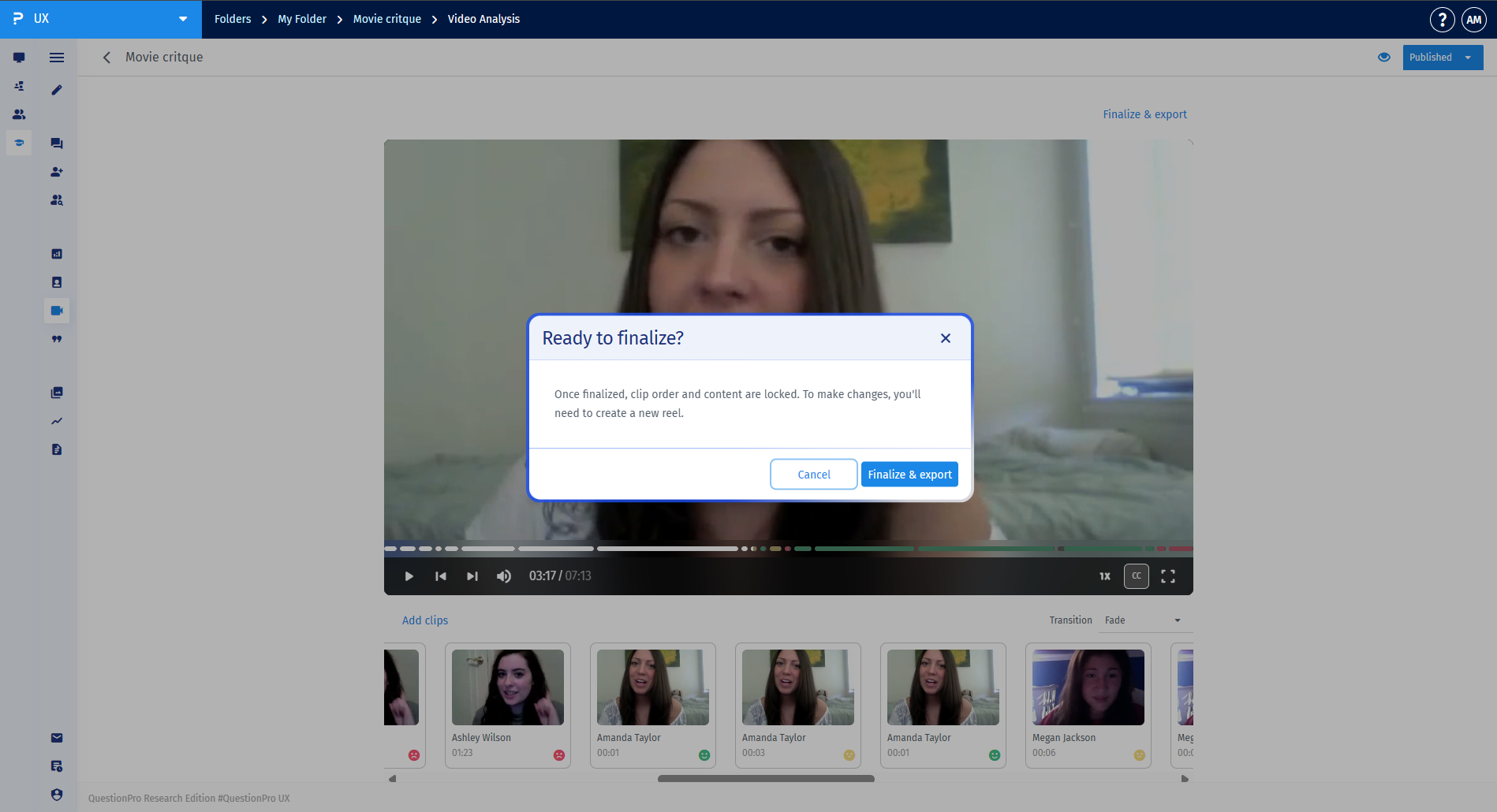Select the Megan Jackson 00:06 clip
1497x812 pixels.
coord(1088,705)
